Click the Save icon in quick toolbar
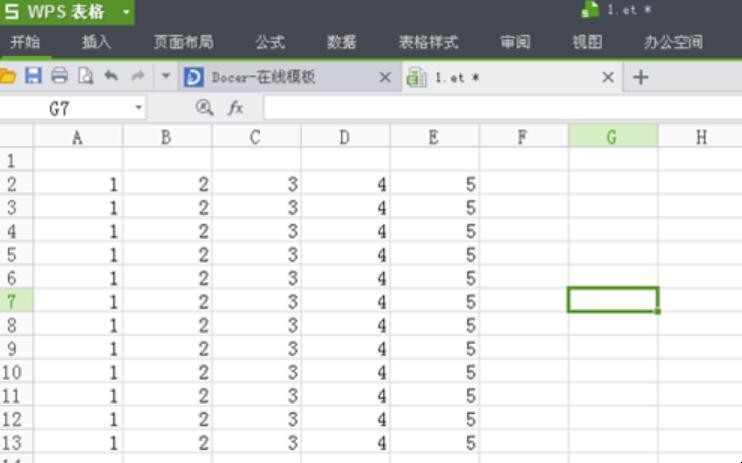The height and width of the screenshot is (463, 742). [33, 77]
